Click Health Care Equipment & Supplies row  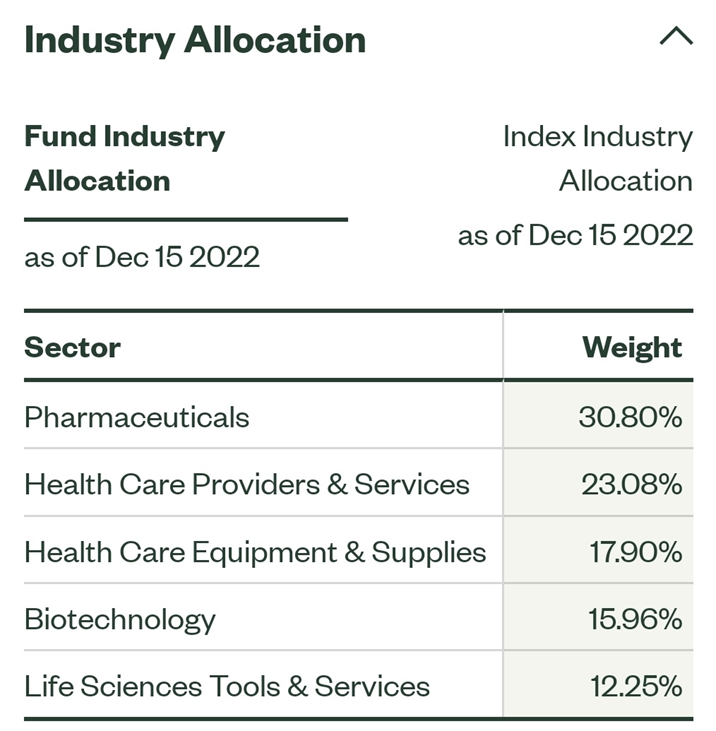click(358, 552)
